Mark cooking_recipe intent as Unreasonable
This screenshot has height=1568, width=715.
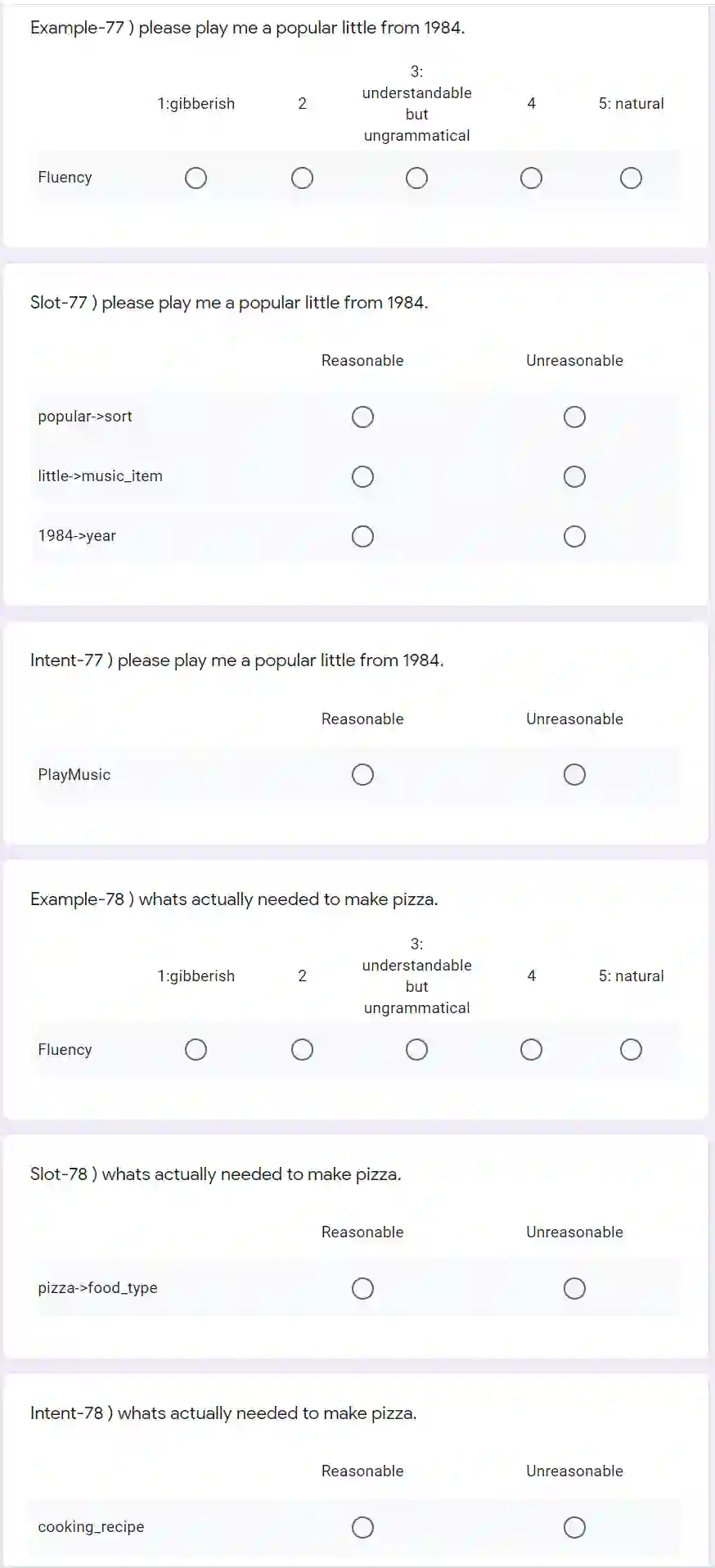[x=574, y=1528]
